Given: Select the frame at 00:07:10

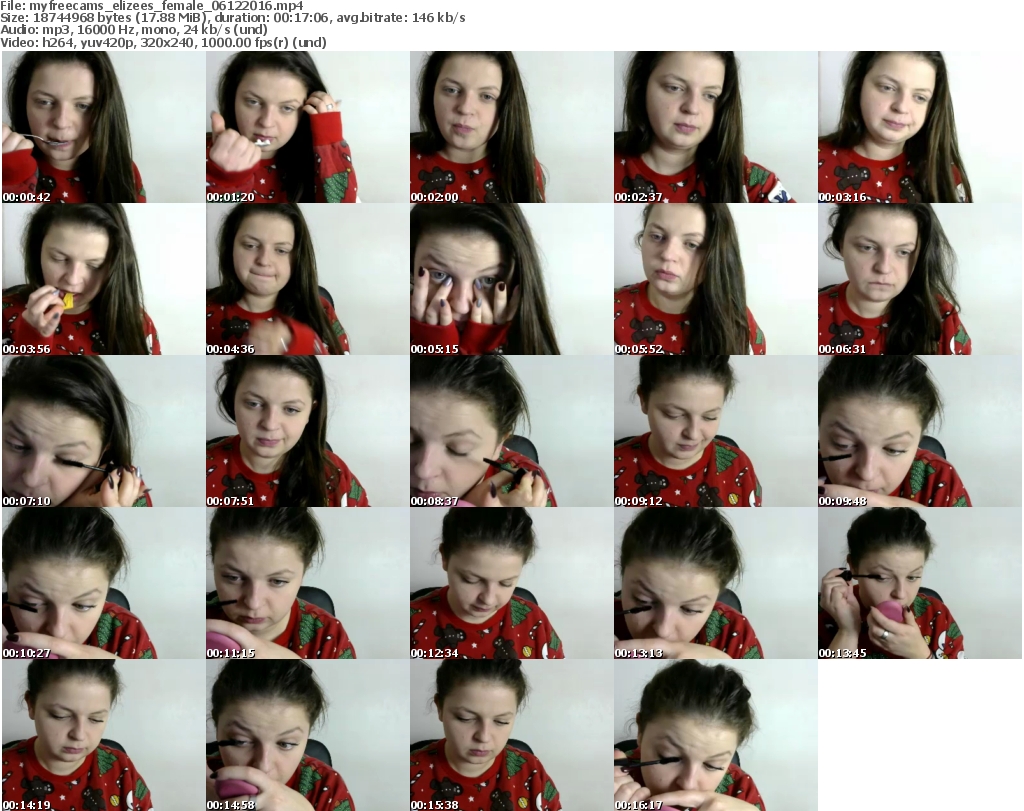Looking at the screenshot, I should tap(104, 431).
